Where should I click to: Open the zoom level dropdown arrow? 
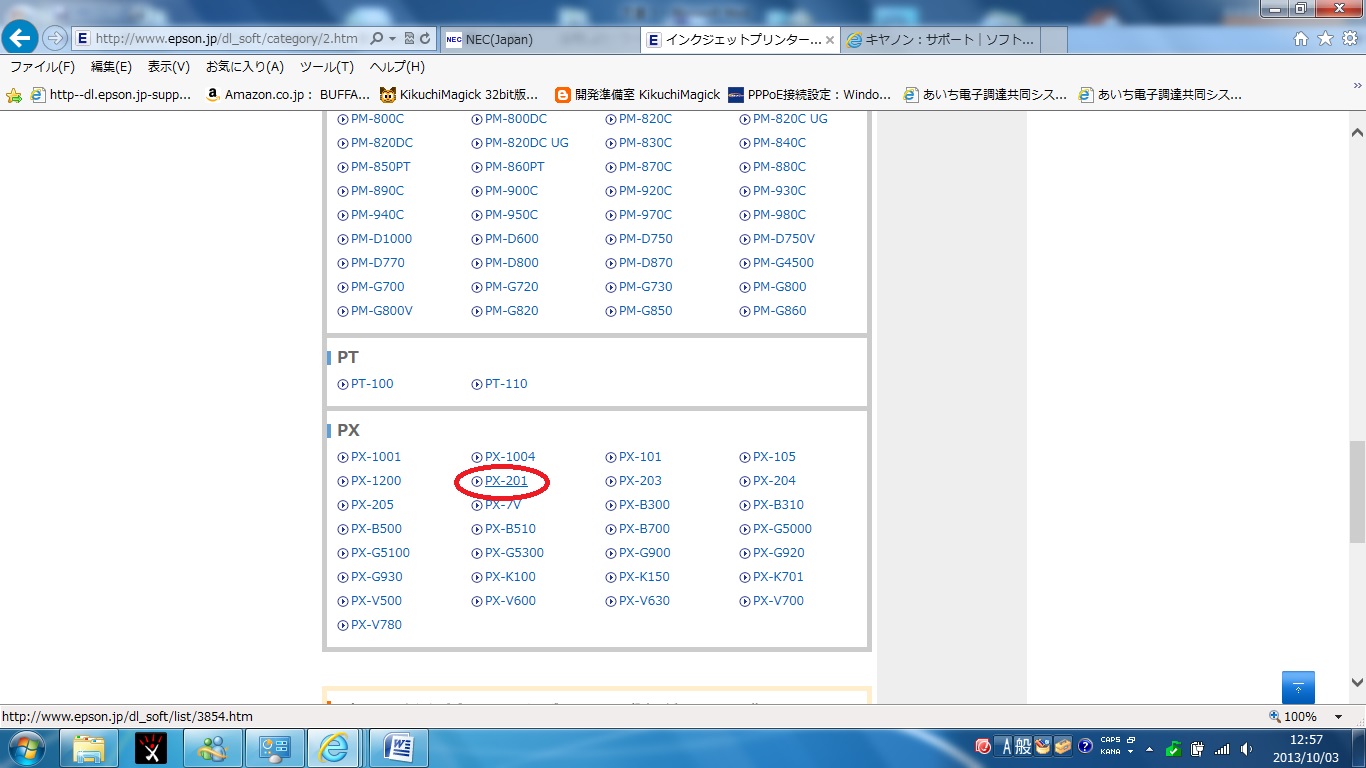click(x=1338, y=717)
